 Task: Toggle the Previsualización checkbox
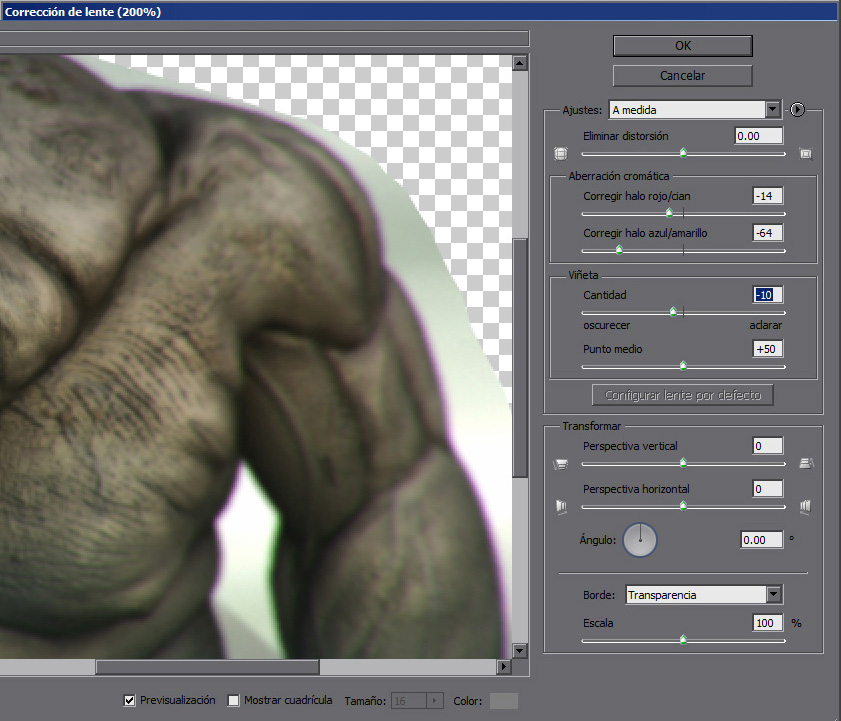pyautogui.click(x=129, y=700)
